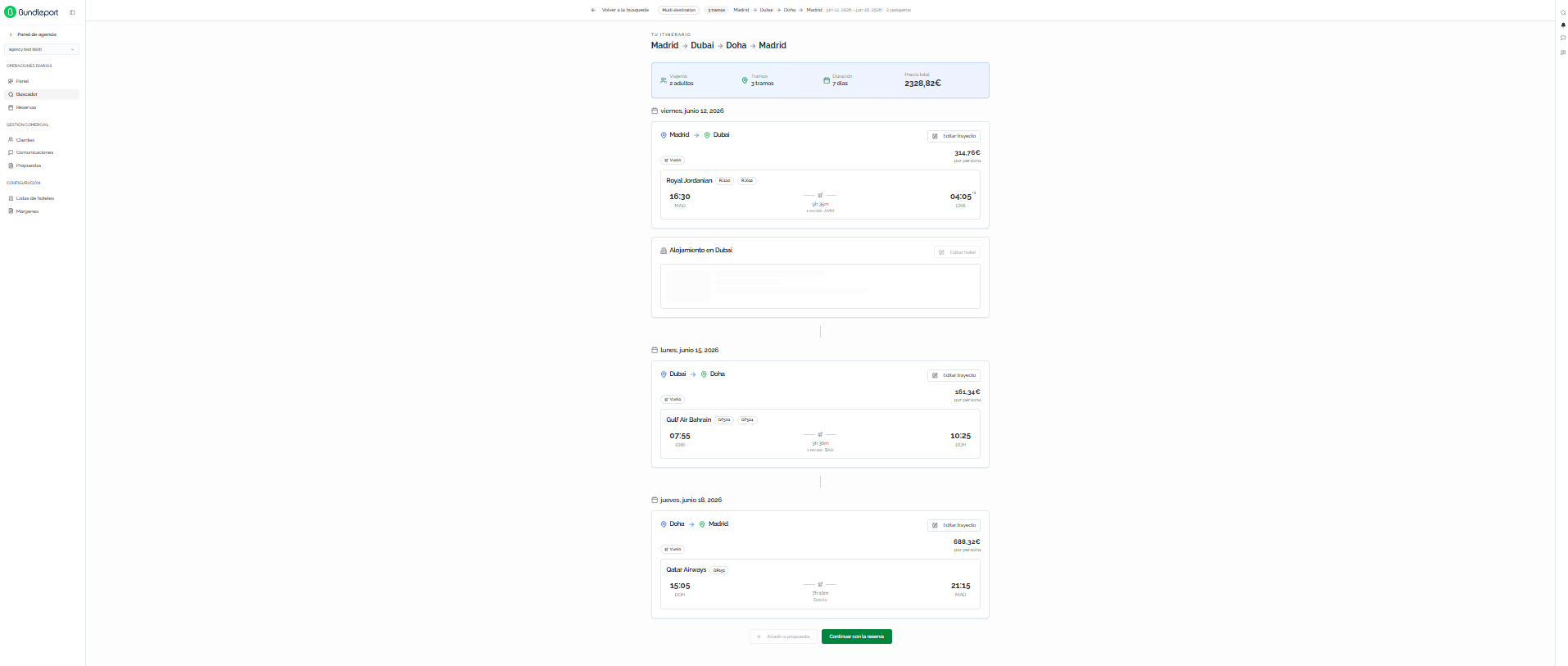Edit the Doha to Madrid trayecto
The height and width of the screenshot is (666, 1568).
coord(954,525)
